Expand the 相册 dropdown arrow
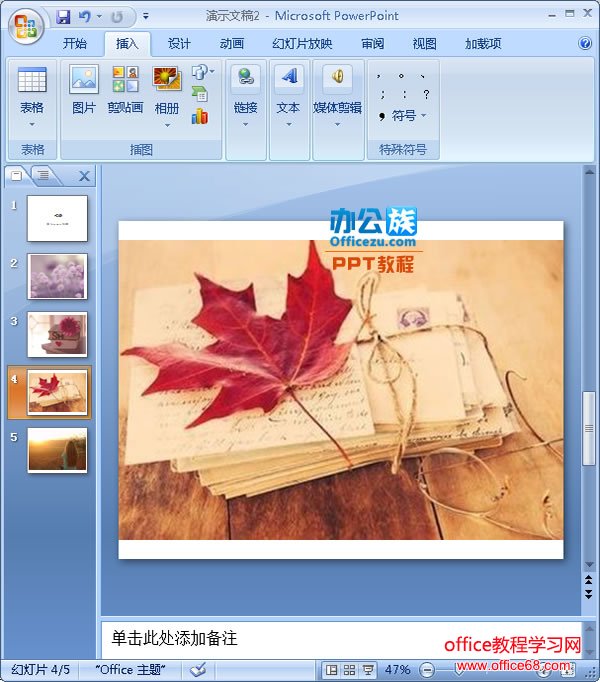 click(168, 125)
